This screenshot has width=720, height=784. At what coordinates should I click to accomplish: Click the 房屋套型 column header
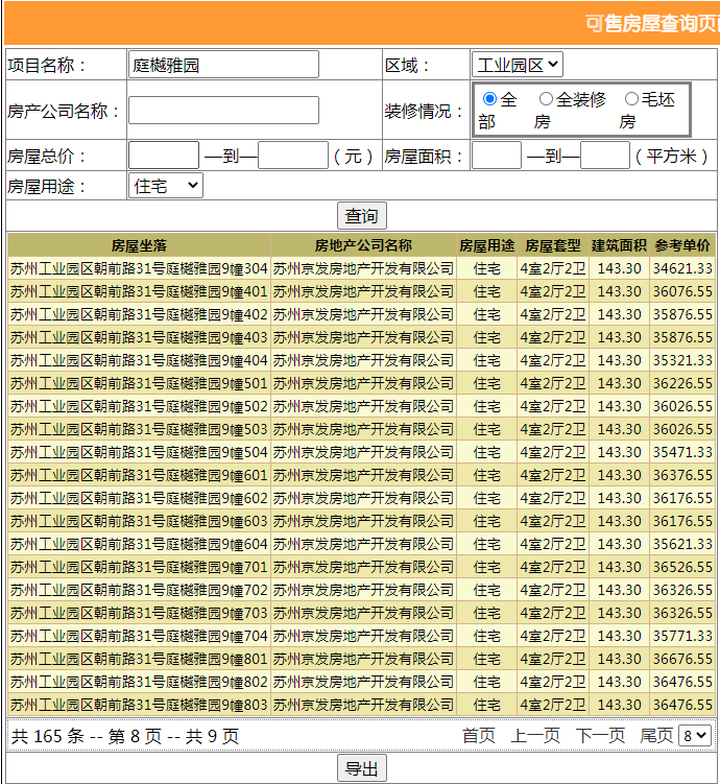553,246
